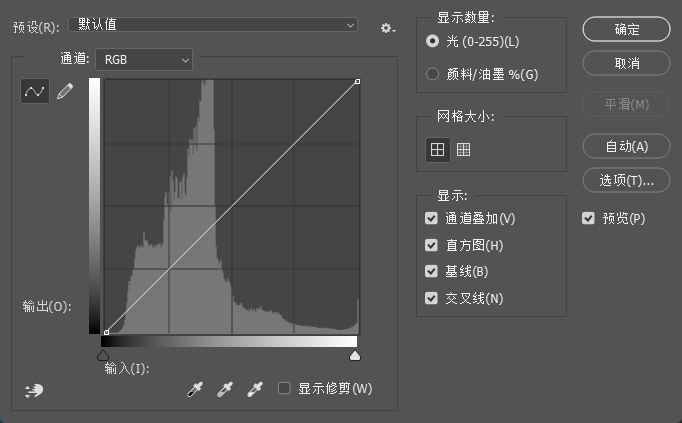This screenshot has height=423, width=682.
Task: Select the top-right curve endpoint
Action: [358, 81]
